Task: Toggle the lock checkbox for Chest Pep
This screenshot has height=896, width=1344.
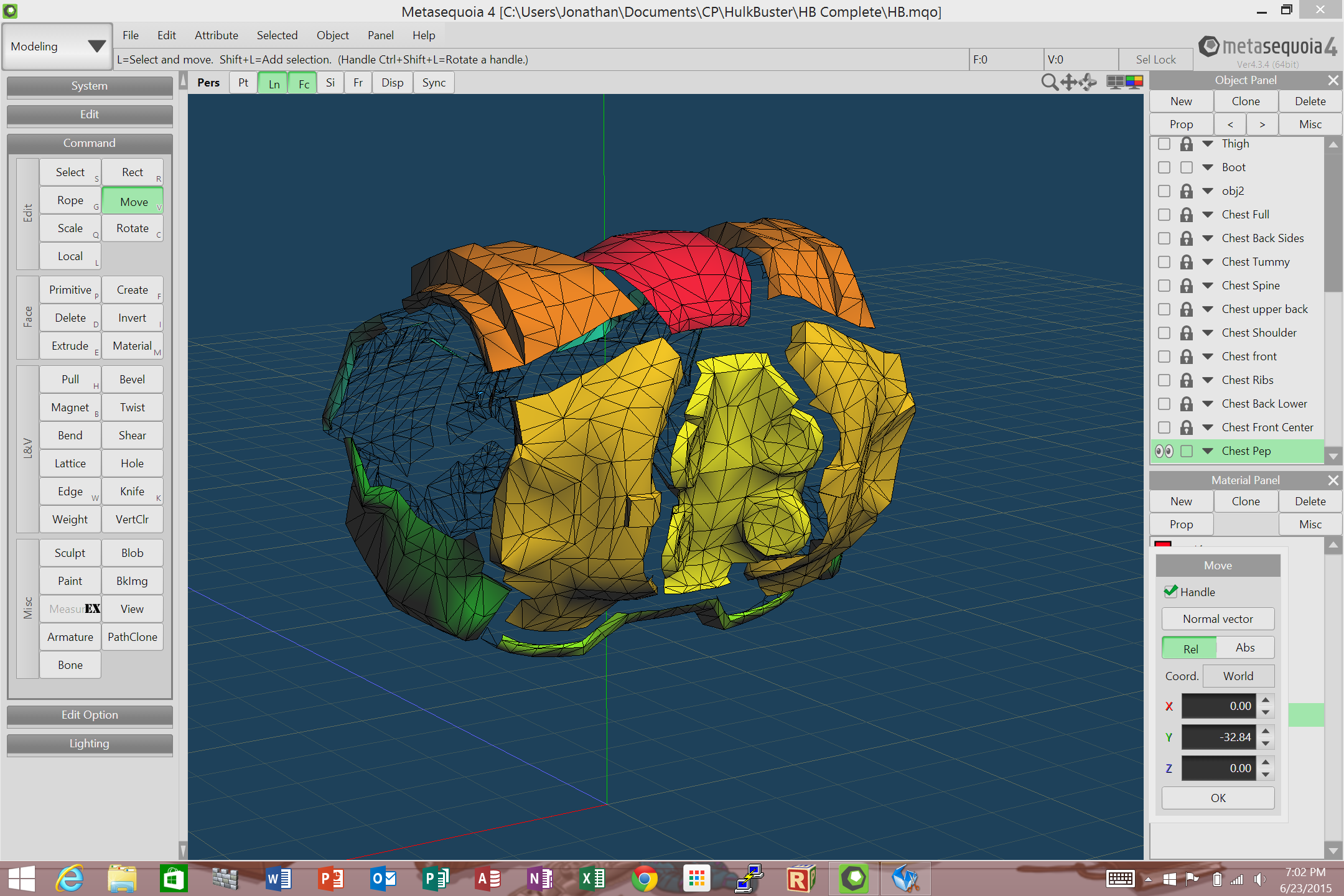Action: pos(1187,451)
